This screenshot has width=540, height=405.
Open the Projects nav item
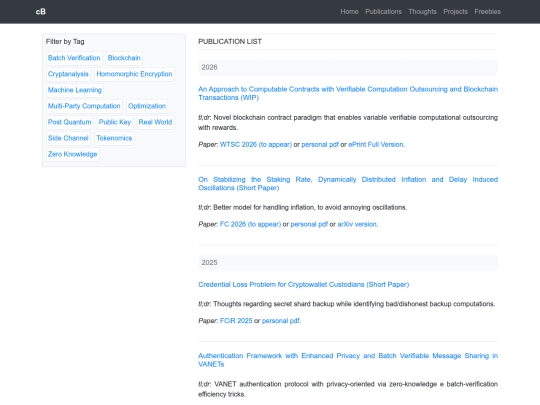[455, 12]
